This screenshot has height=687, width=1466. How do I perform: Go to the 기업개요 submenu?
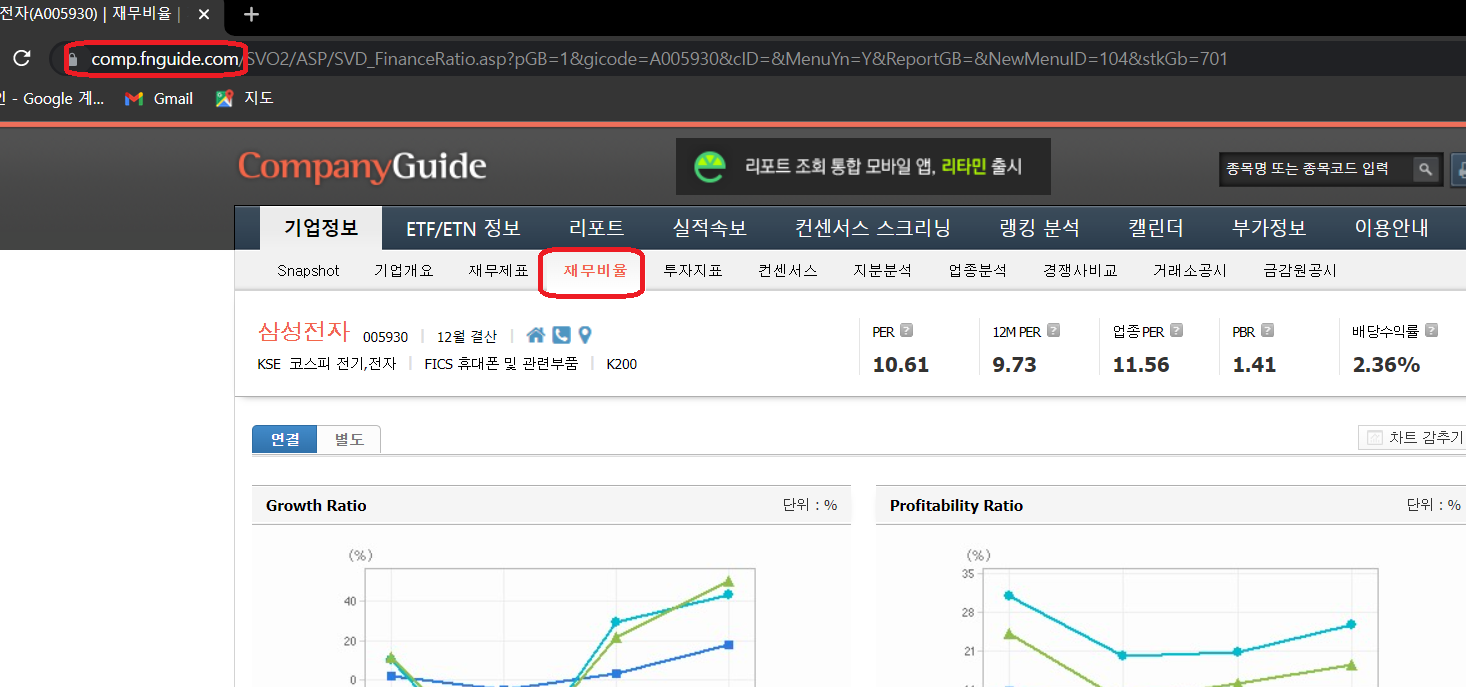pos(404,271)
